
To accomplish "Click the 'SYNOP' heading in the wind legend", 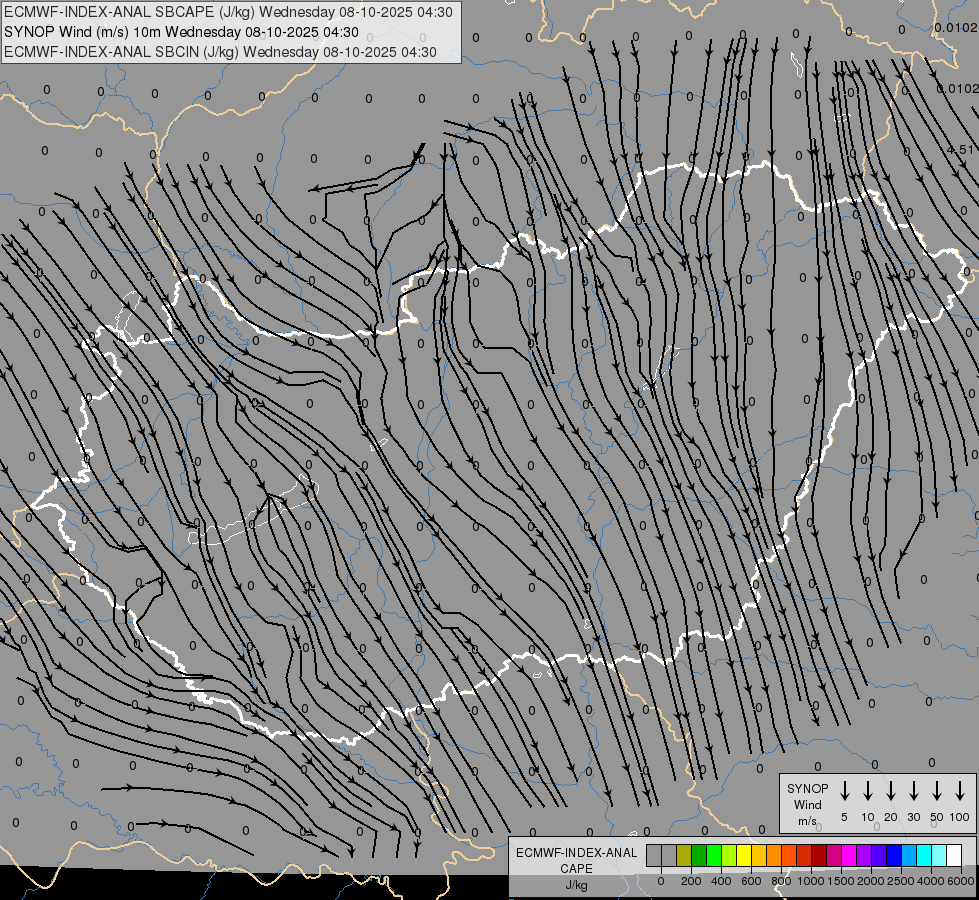I will [x=807, y=789].
